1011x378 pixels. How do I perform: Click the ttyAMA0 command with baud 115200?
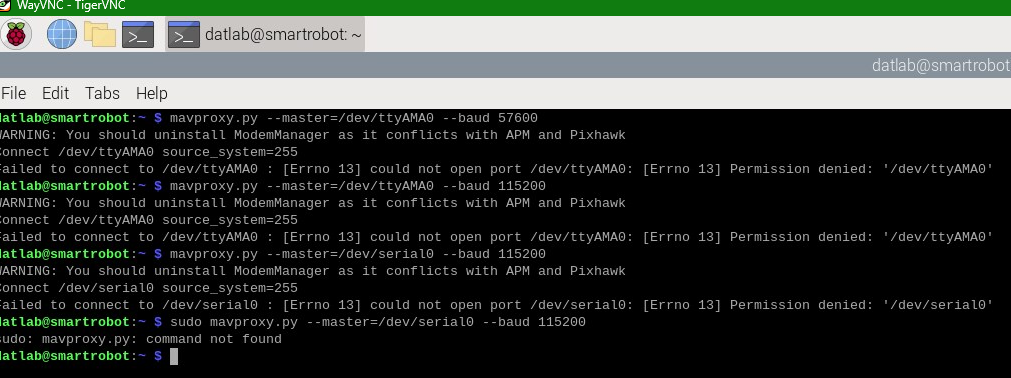(x=357, y=186)
